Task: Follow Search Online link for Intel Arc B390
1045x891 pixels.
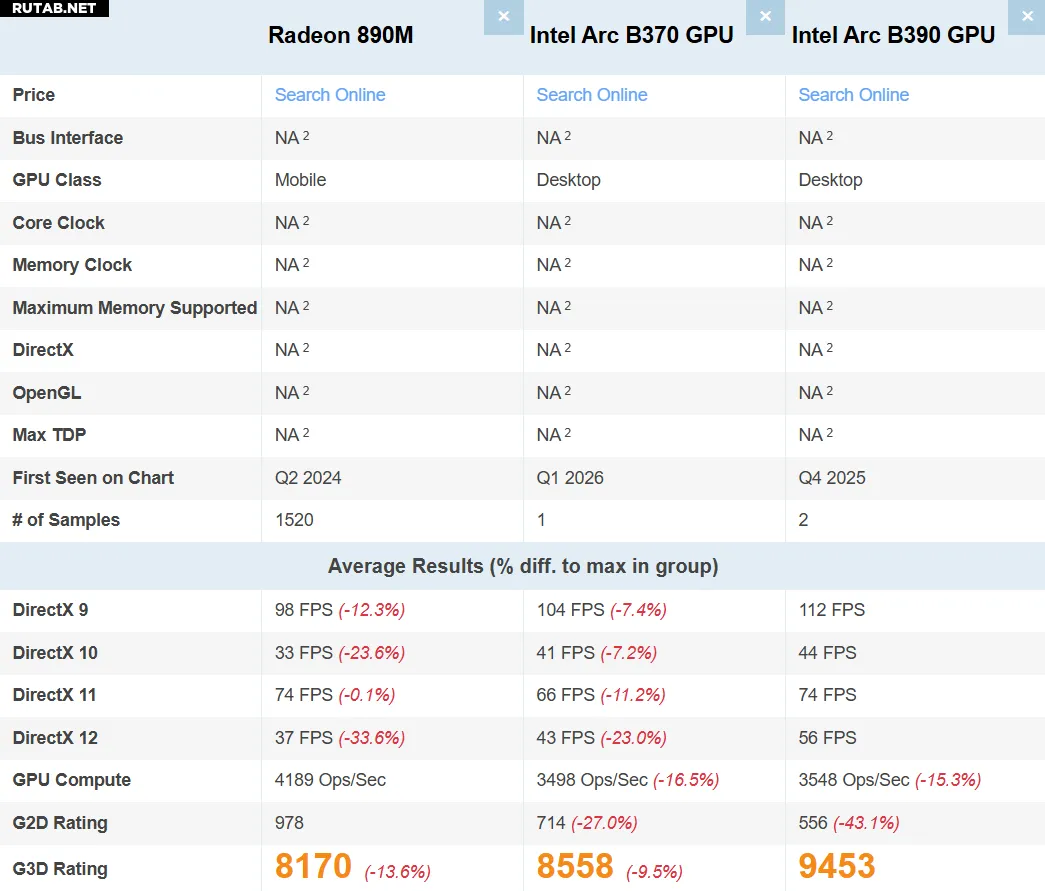Action: coord(853,95)
